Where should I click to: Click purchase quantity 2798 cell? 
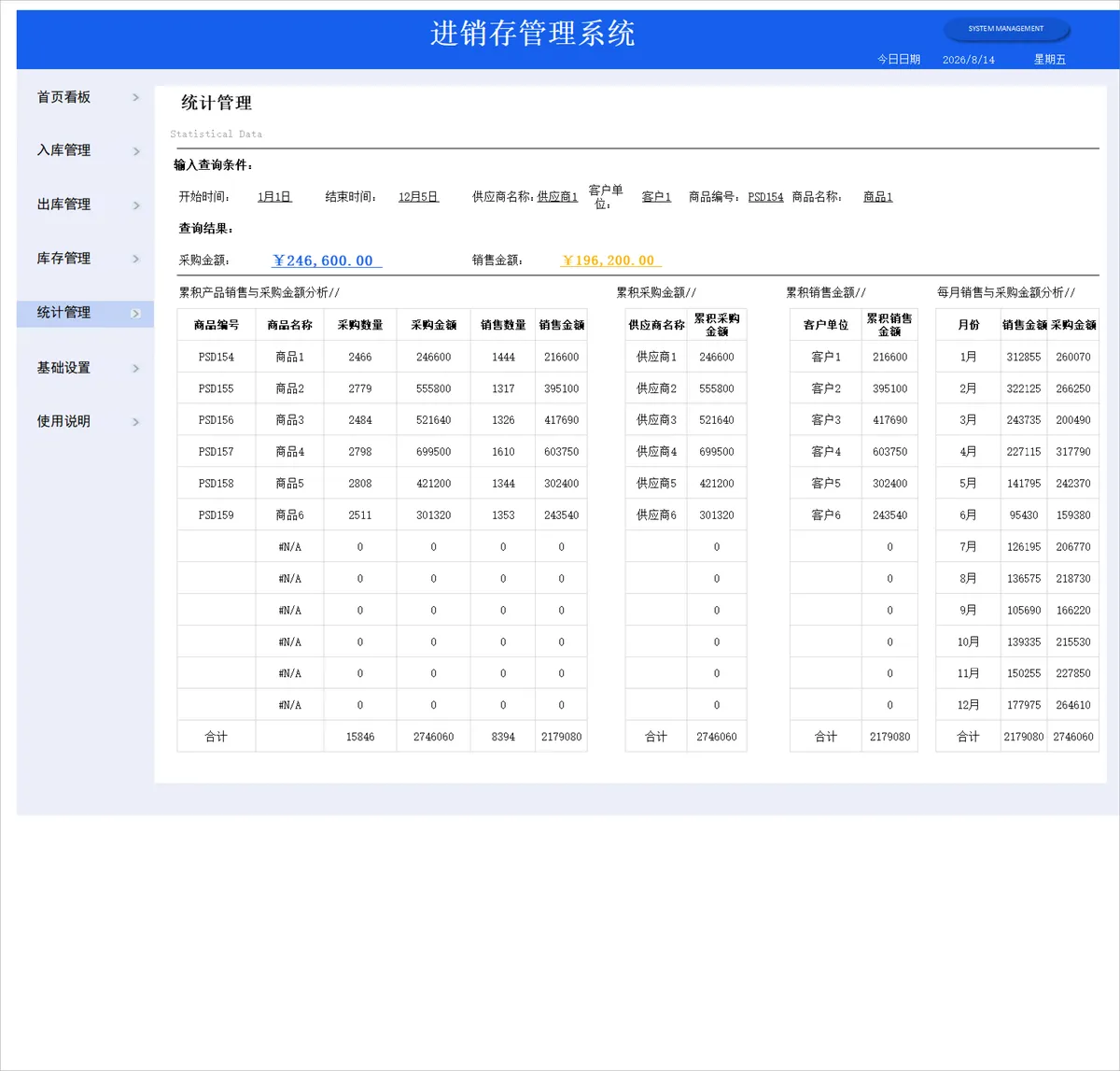tap(360, 452)
